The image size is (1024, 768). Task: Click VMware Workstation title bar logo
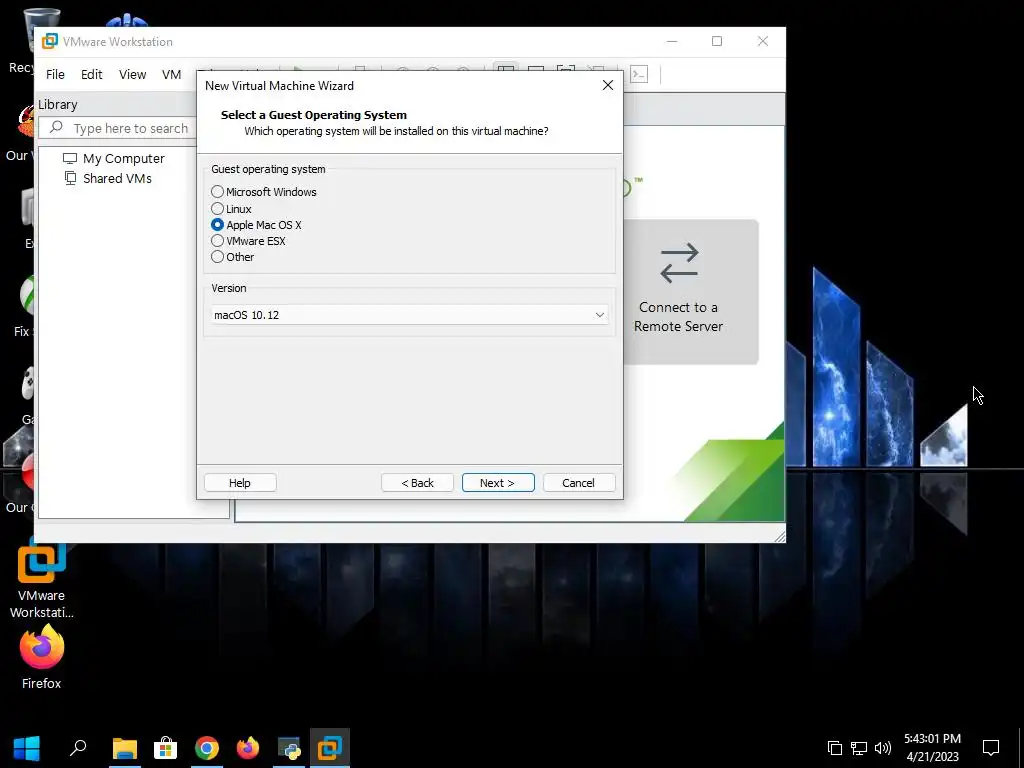point(50,41)
